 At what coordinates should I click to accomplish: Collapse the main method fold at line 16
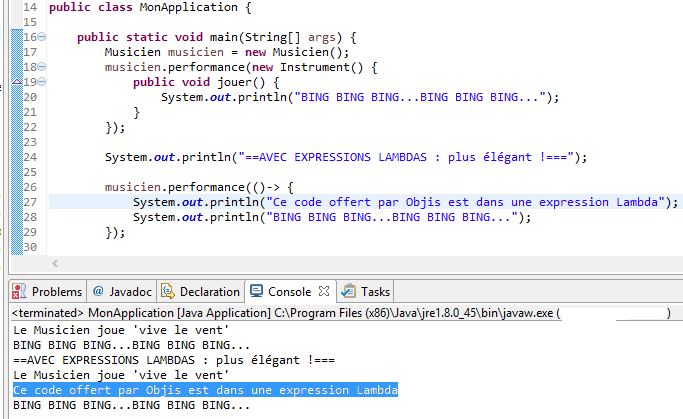tap(40, 37)
